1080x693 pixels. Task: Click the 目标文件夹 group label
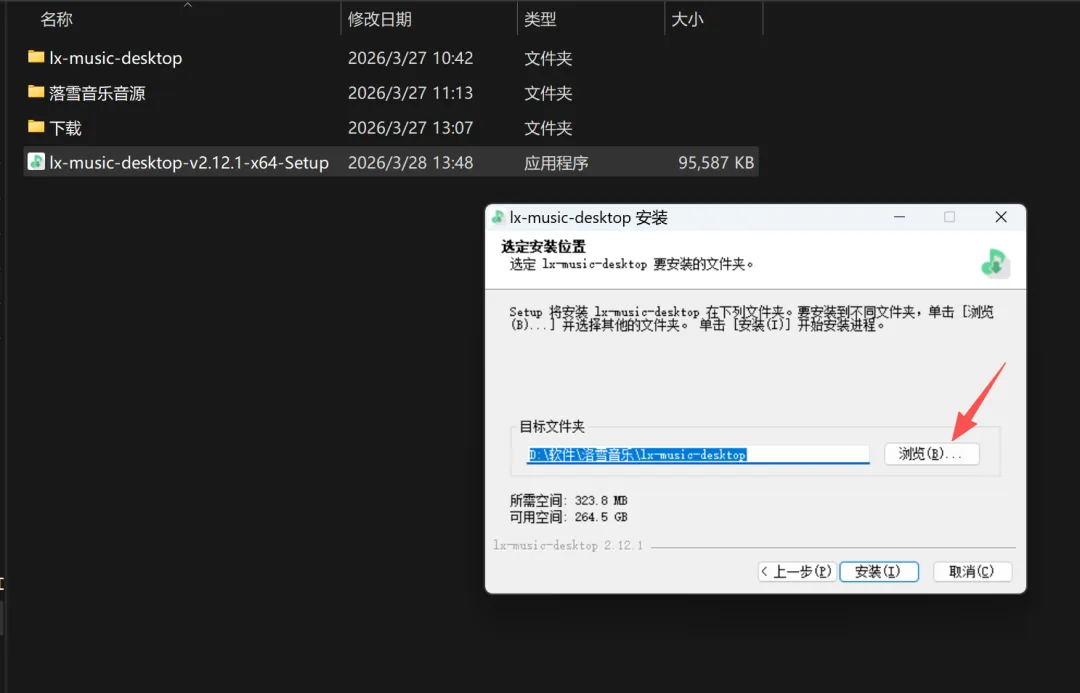(552, 426)
